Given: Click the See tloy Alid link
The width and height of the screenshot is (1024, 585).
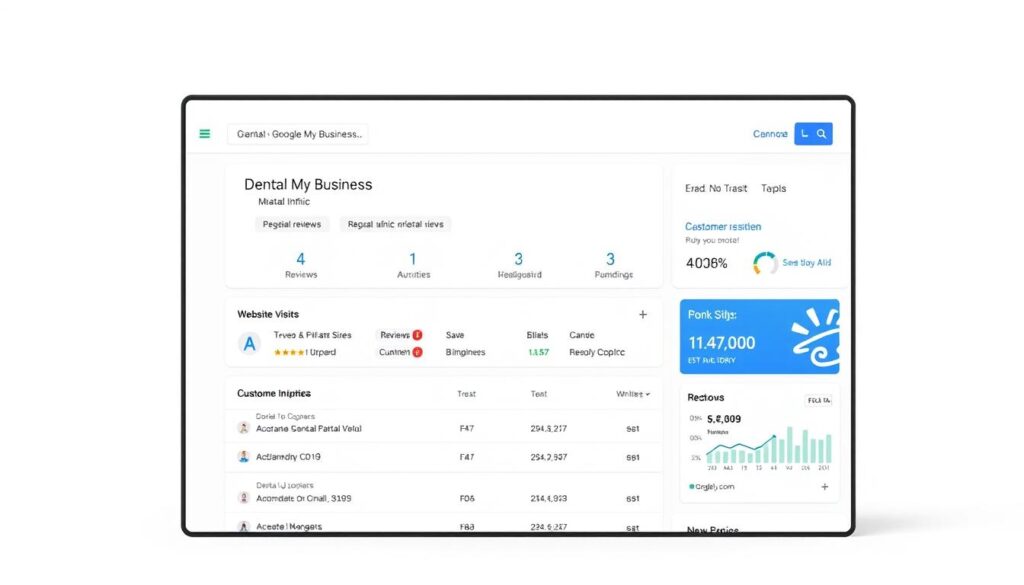Looking at the screenshot, I should 807,262.
